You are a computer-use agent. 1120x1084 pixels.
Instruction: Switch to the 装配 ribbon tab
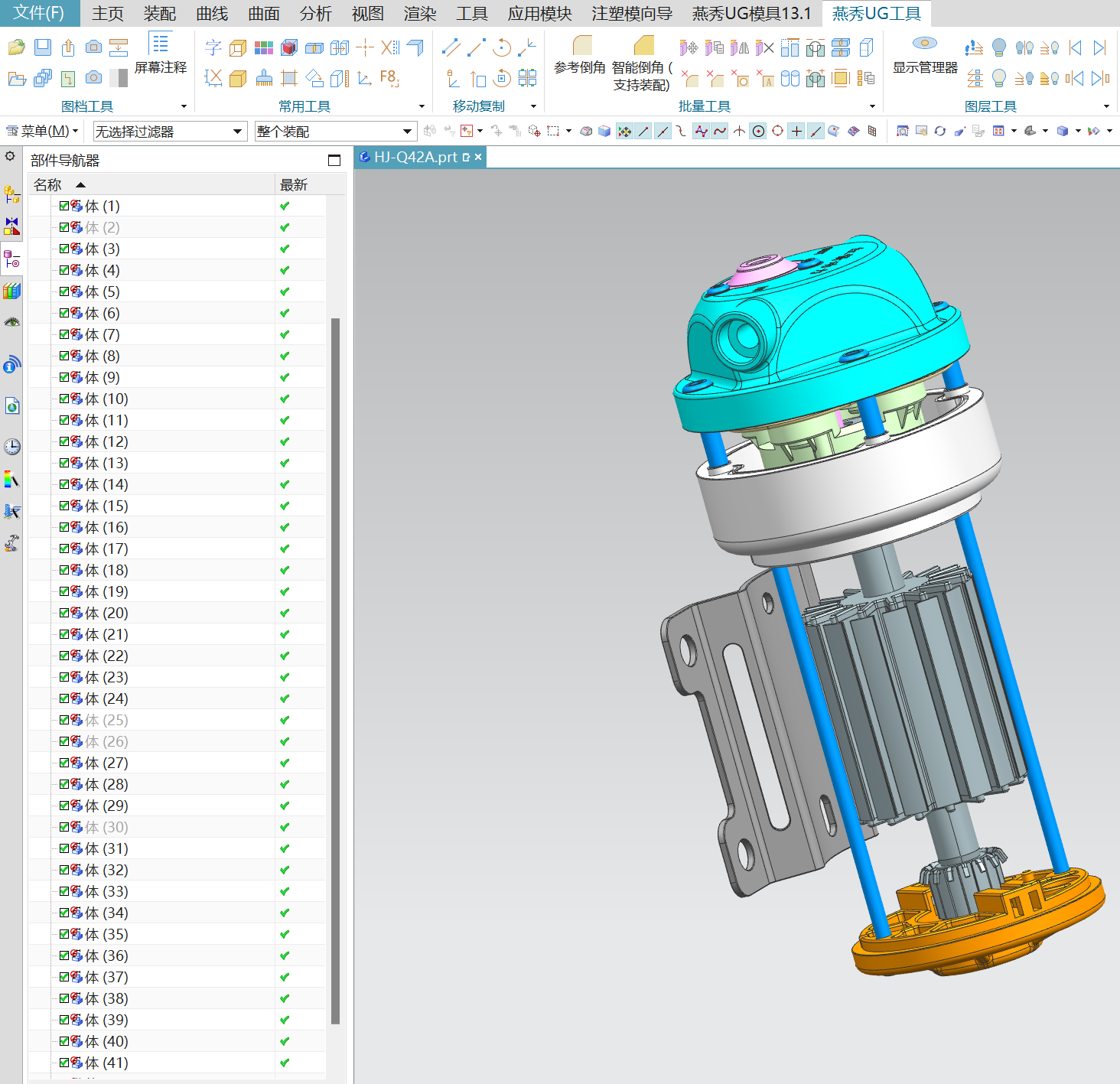point(159,14)
